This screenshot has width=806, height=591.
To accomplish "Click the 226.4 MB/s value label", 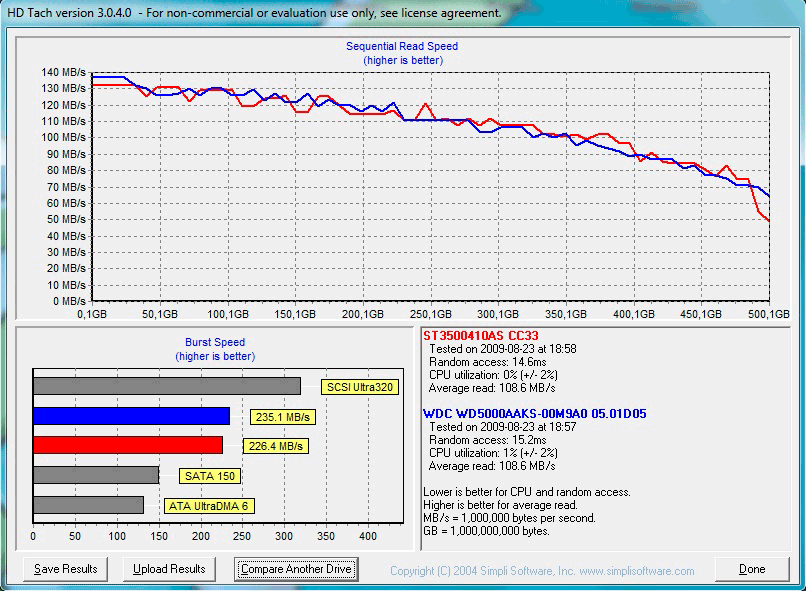I will [276, 446].
